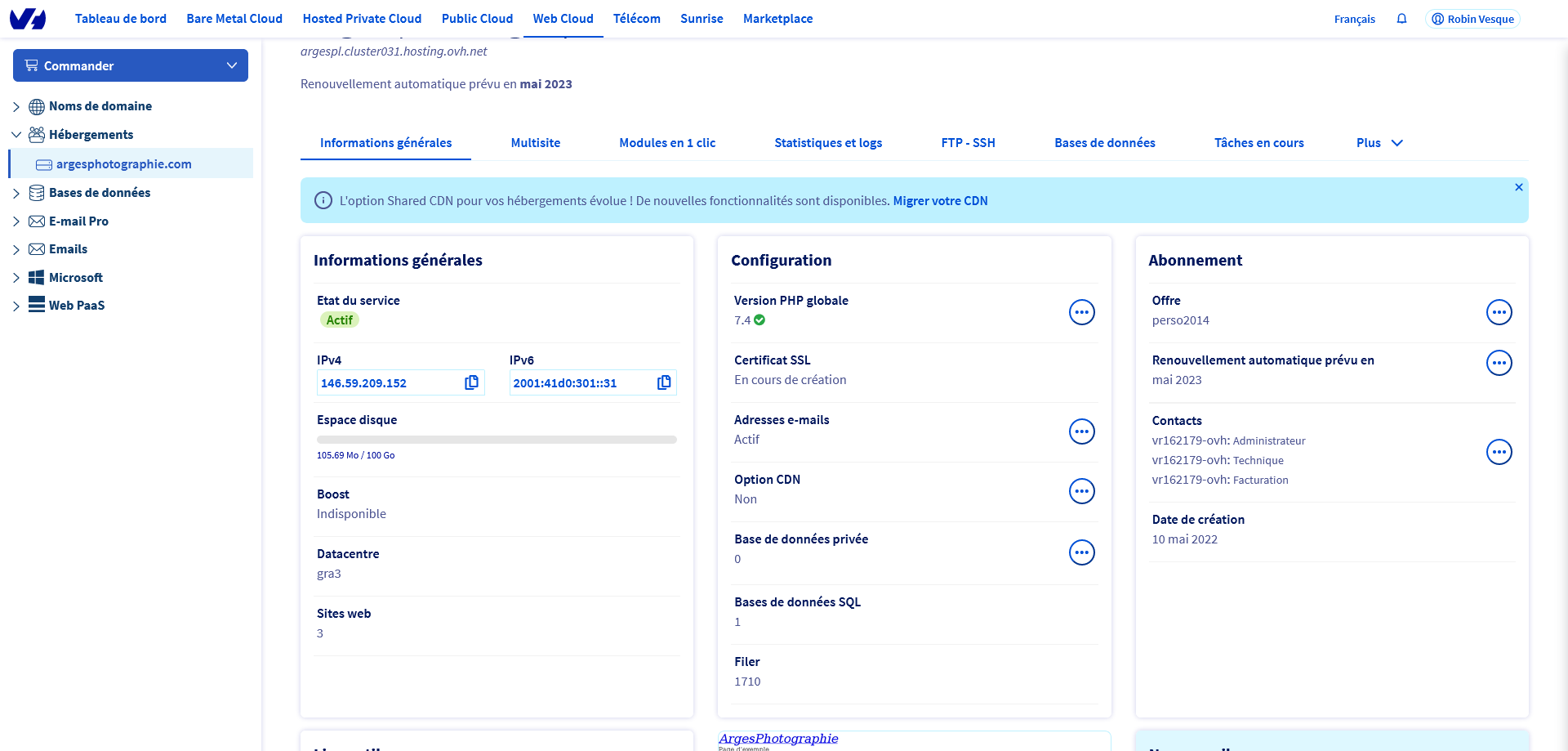The width and height of the screenshot is (1568, 751).
Task: Open Robin Vesque account menu
Action: [1472, 19]
